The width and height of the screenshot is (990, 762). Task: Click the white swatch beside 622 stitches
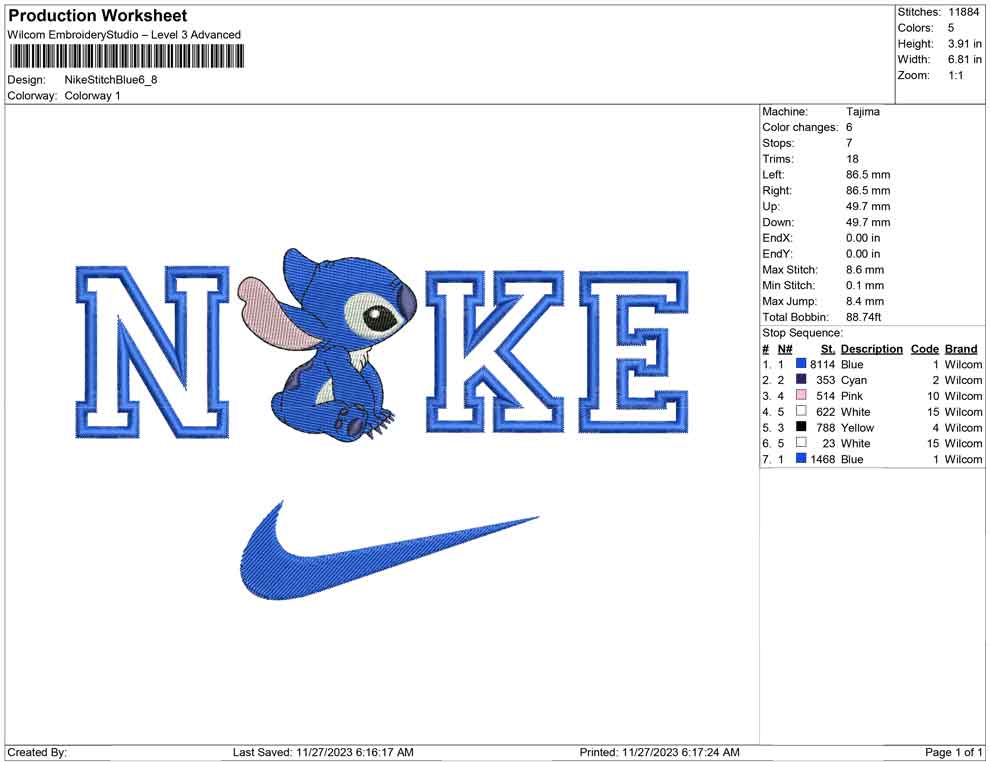click(x=801, y=411)
